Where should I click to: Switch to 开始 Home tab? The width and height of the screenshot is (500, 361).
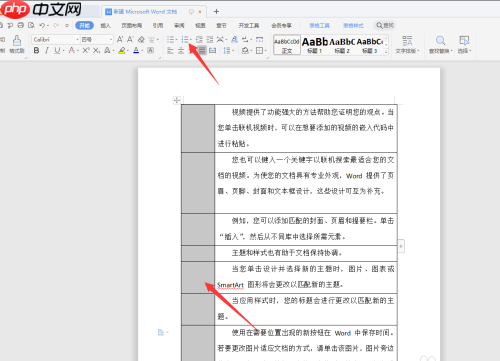(x=84, y=25)
